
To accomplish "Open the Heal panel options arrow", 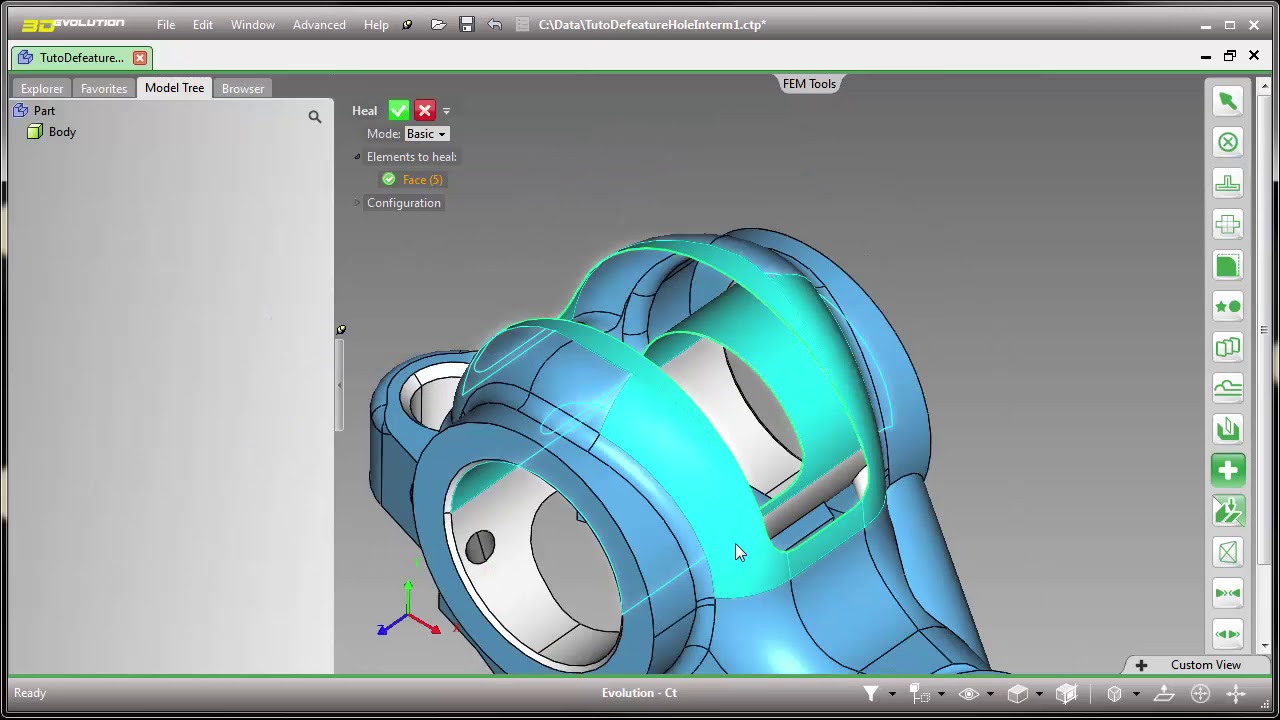I will (x=446, y=111).
